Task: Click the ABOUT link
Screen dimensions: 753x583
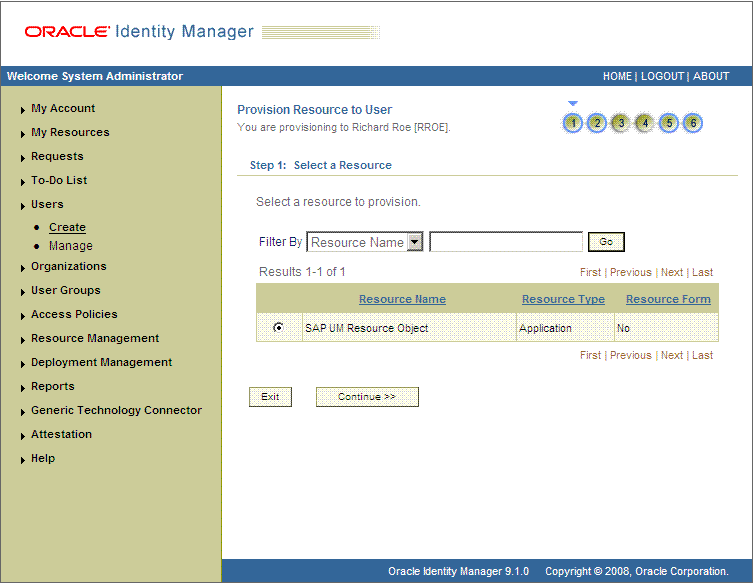Action: 711,76
